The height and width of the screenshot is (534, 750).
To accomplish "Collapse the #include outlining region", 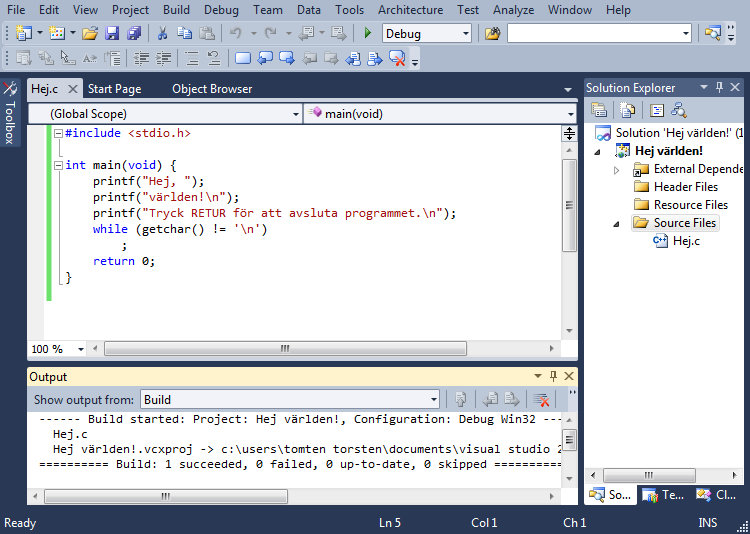I will (x=58, y=134).
